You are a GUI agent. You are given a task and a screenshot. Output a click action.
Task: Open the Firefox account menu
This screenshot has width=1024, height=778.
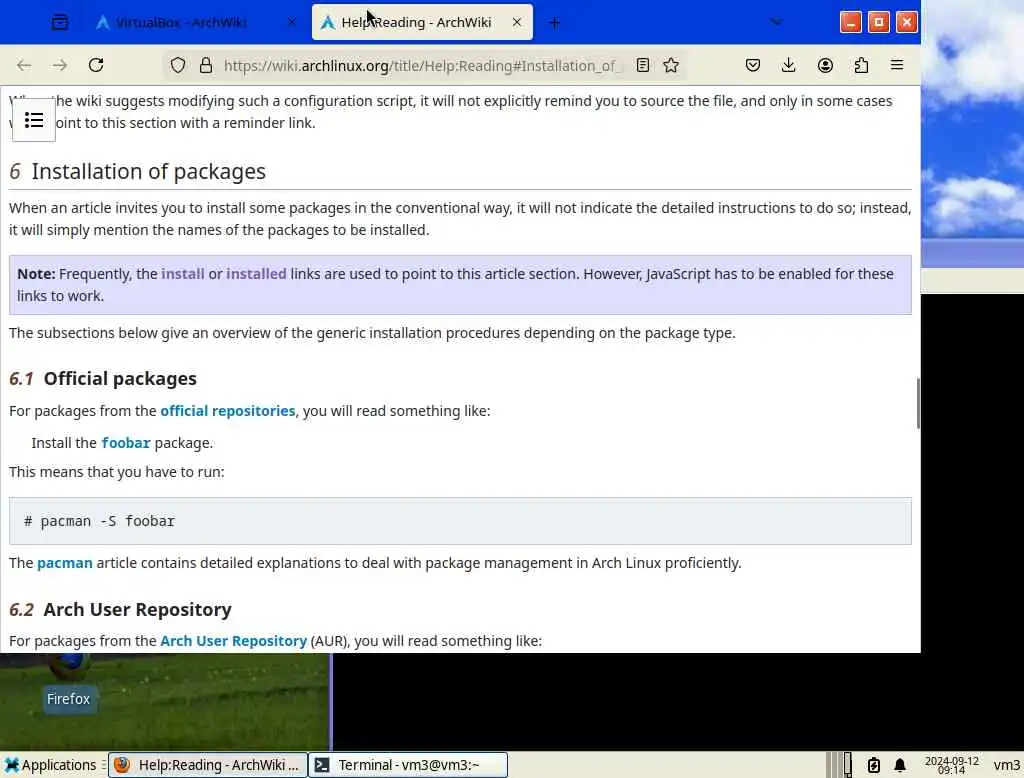825,65
